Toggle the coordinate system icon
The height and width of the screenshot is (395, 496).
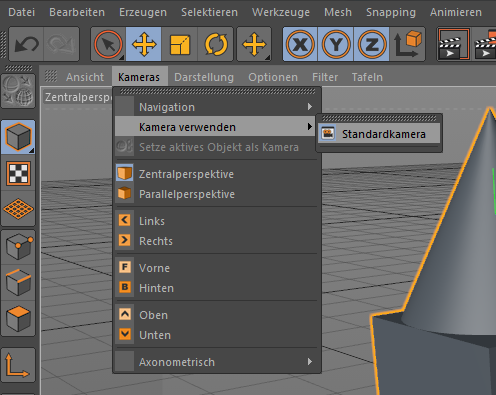[x=407, y=44]
